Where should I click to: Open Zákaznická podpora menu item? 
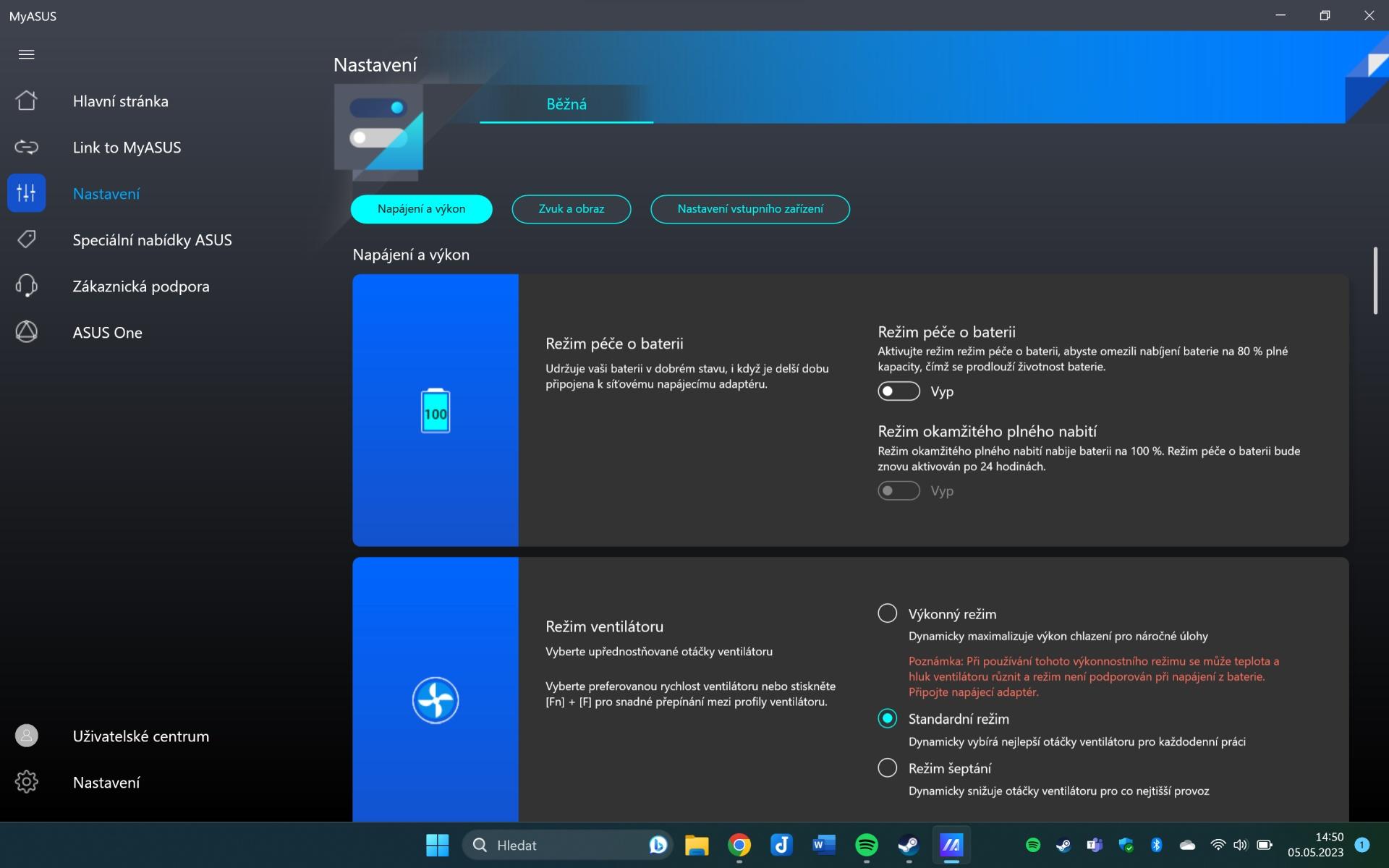tap(141, 286)
